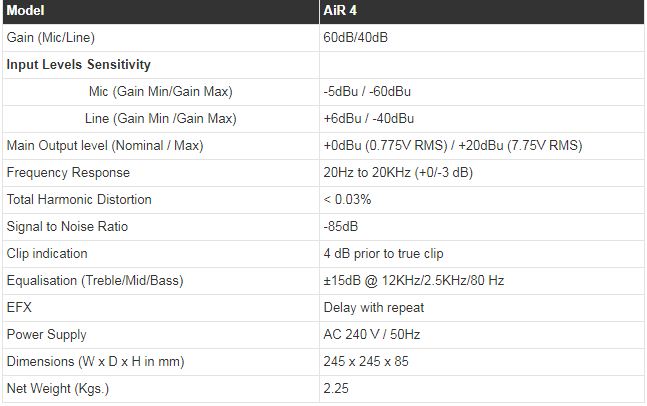Click the "Net Weight (Kgs.)" row label
The height and width of the screenshot is (406, 647).
57,388
